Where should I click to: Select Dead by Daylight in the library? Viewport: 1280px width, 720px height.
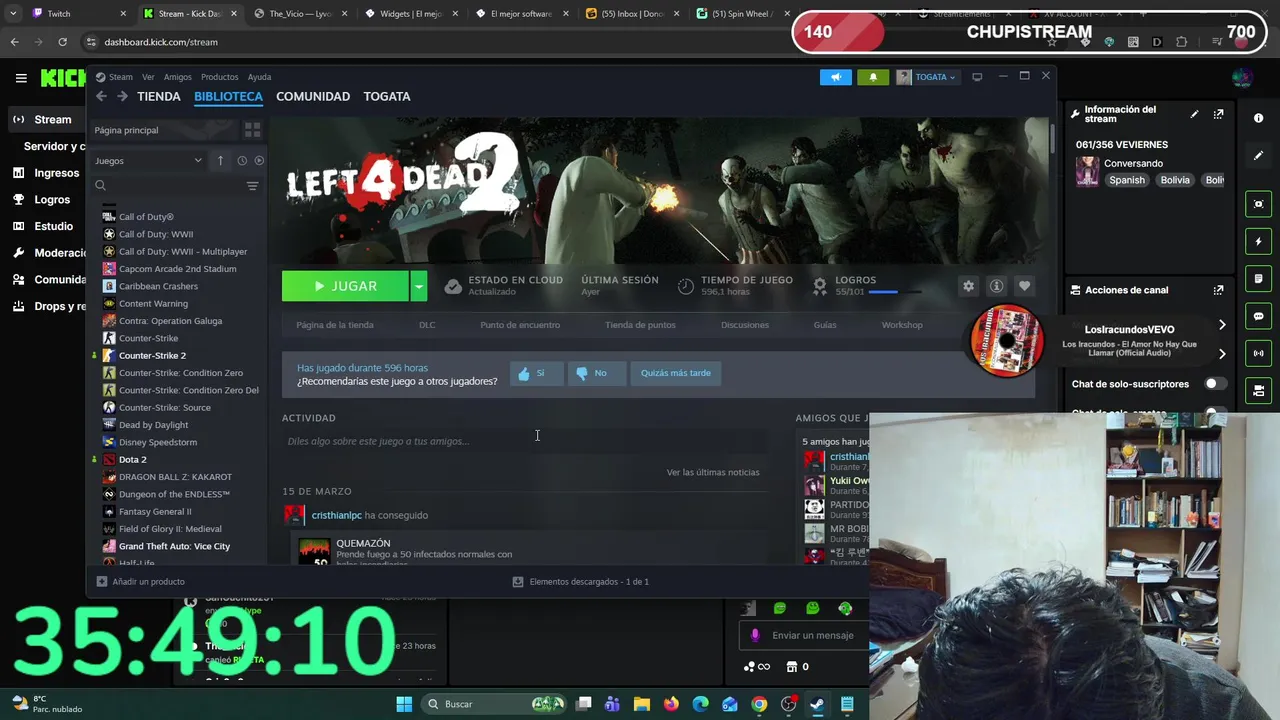(x=153, y=425)
